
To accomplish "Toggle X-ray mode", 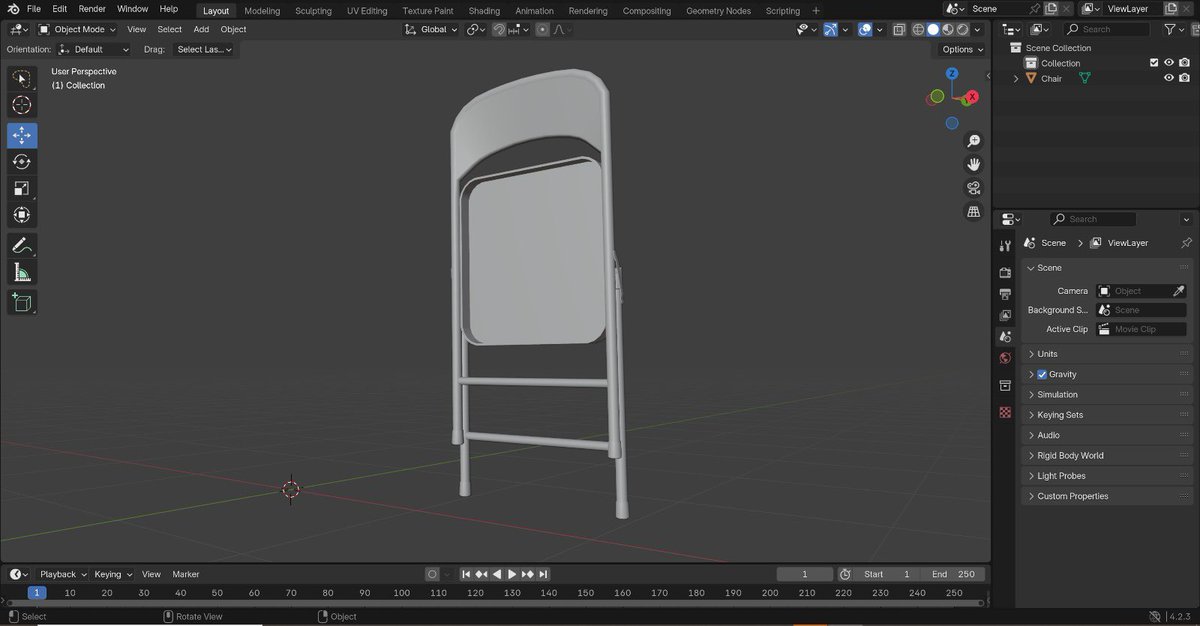I will point(898,30).
